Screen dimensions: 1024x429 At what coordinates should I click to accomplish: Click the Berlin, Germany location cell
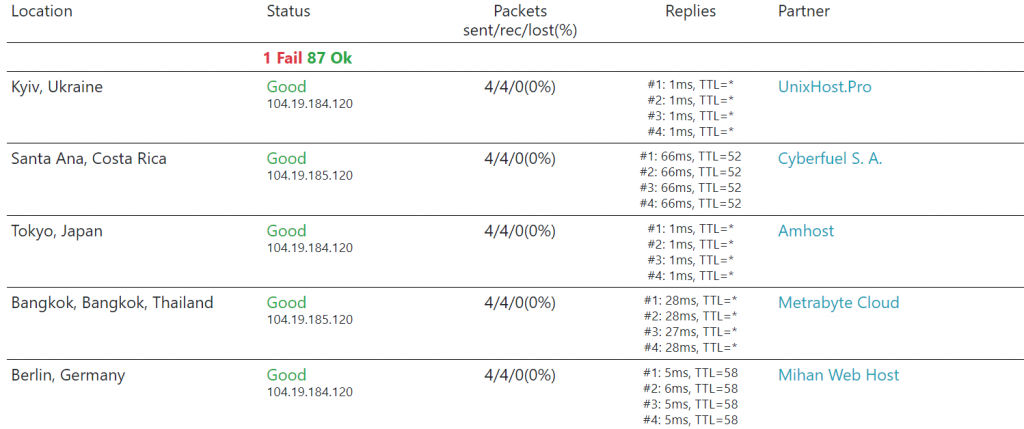pyautogui.click(x=67, y=375)
